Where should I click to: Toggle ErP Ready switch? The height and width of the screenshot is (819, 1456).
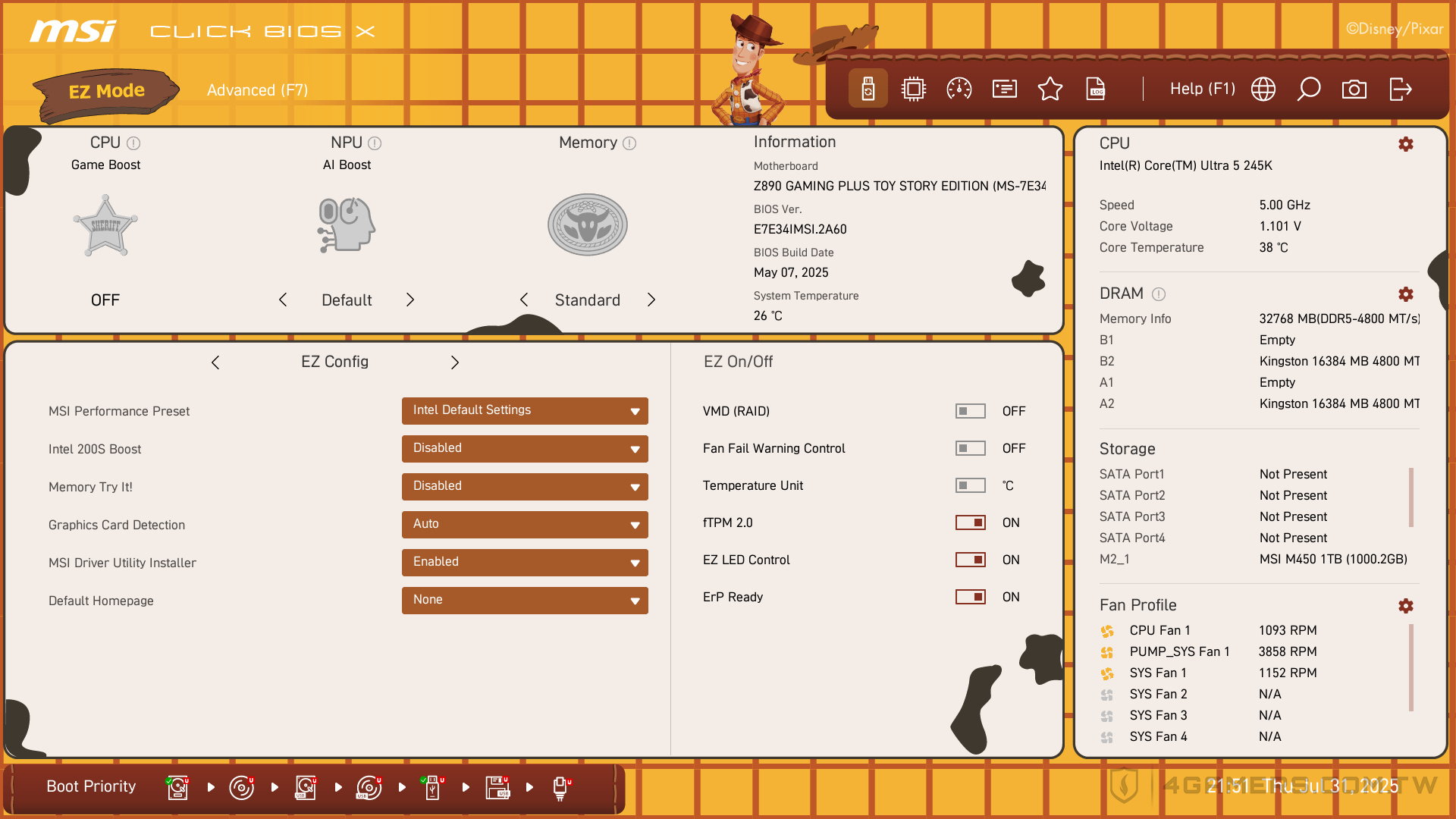click(971, 597)
